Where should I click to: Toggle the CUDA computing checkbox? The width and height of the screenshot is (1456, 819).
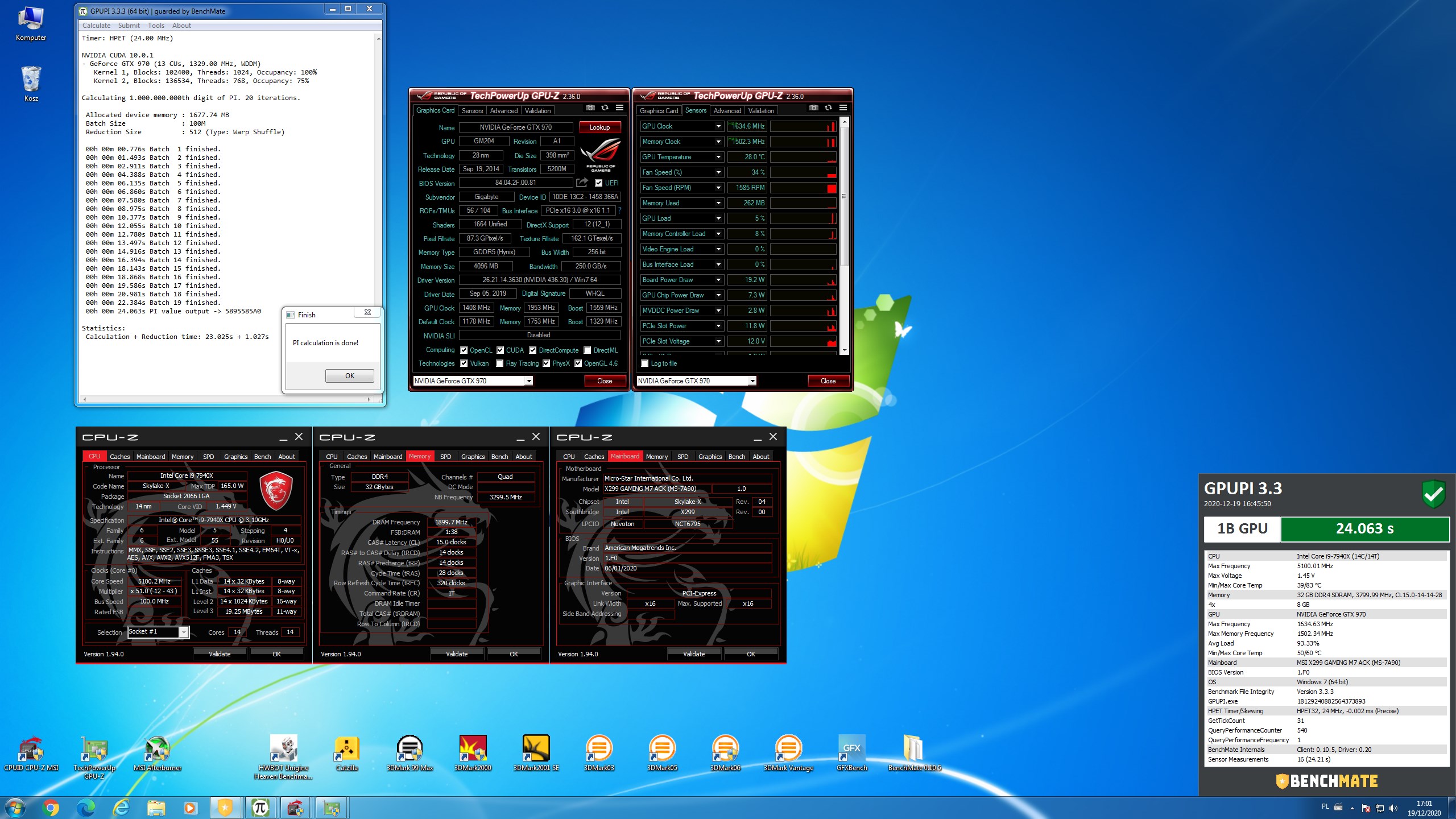(500, 350)
